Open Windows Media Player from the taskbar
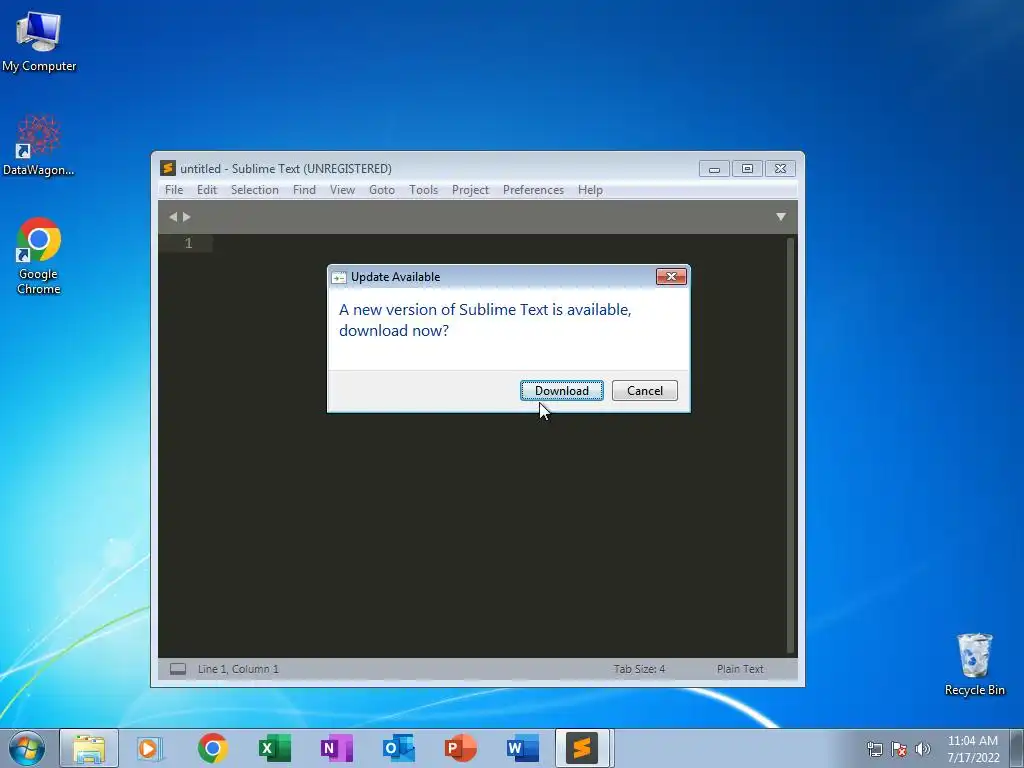 150,748
